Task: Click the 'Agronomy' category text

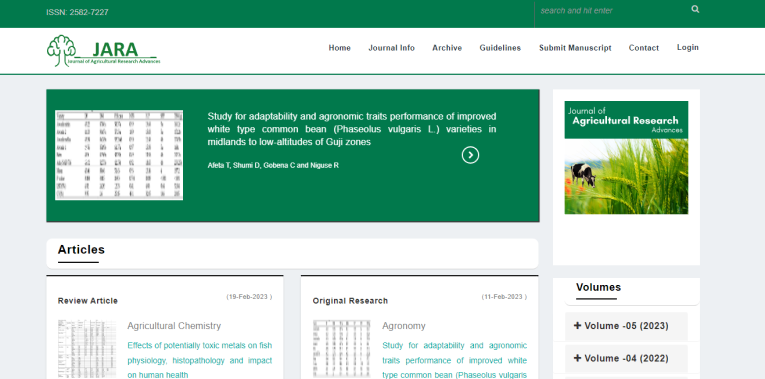Action: coord(403,326)
